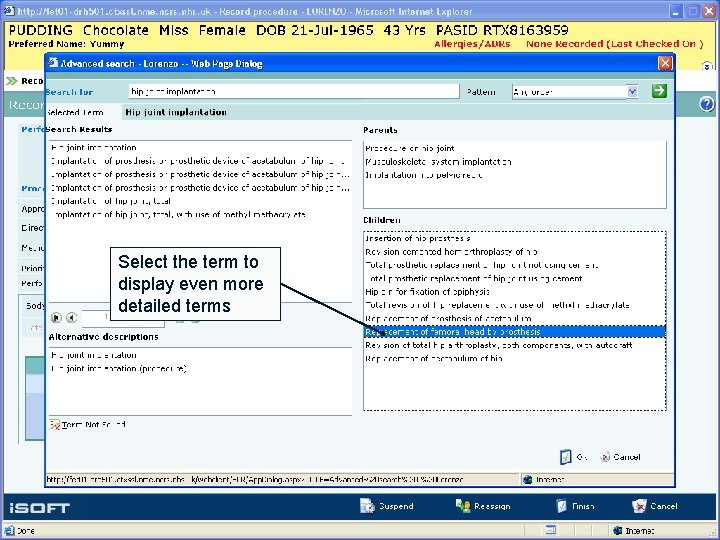Click first page navigation icon
This screenshot has width=720, height=540.
click(x=56, y=317)
